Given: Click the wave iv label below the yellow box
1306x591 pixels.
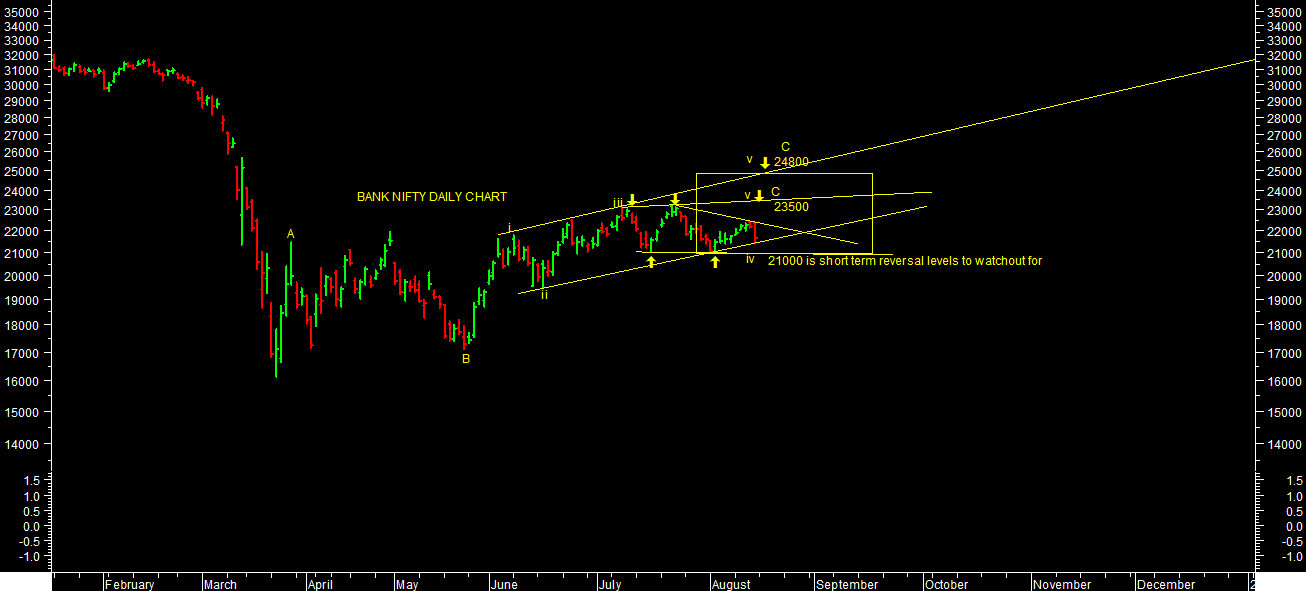Looking at the screenshot, I should [750, 260].
